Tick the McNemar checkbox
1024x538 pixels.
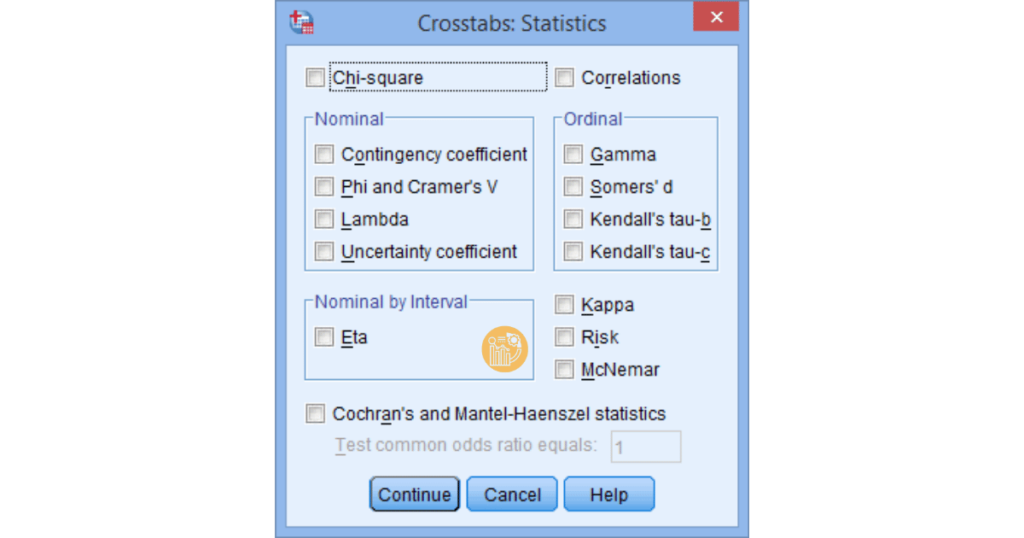(564, 370)
